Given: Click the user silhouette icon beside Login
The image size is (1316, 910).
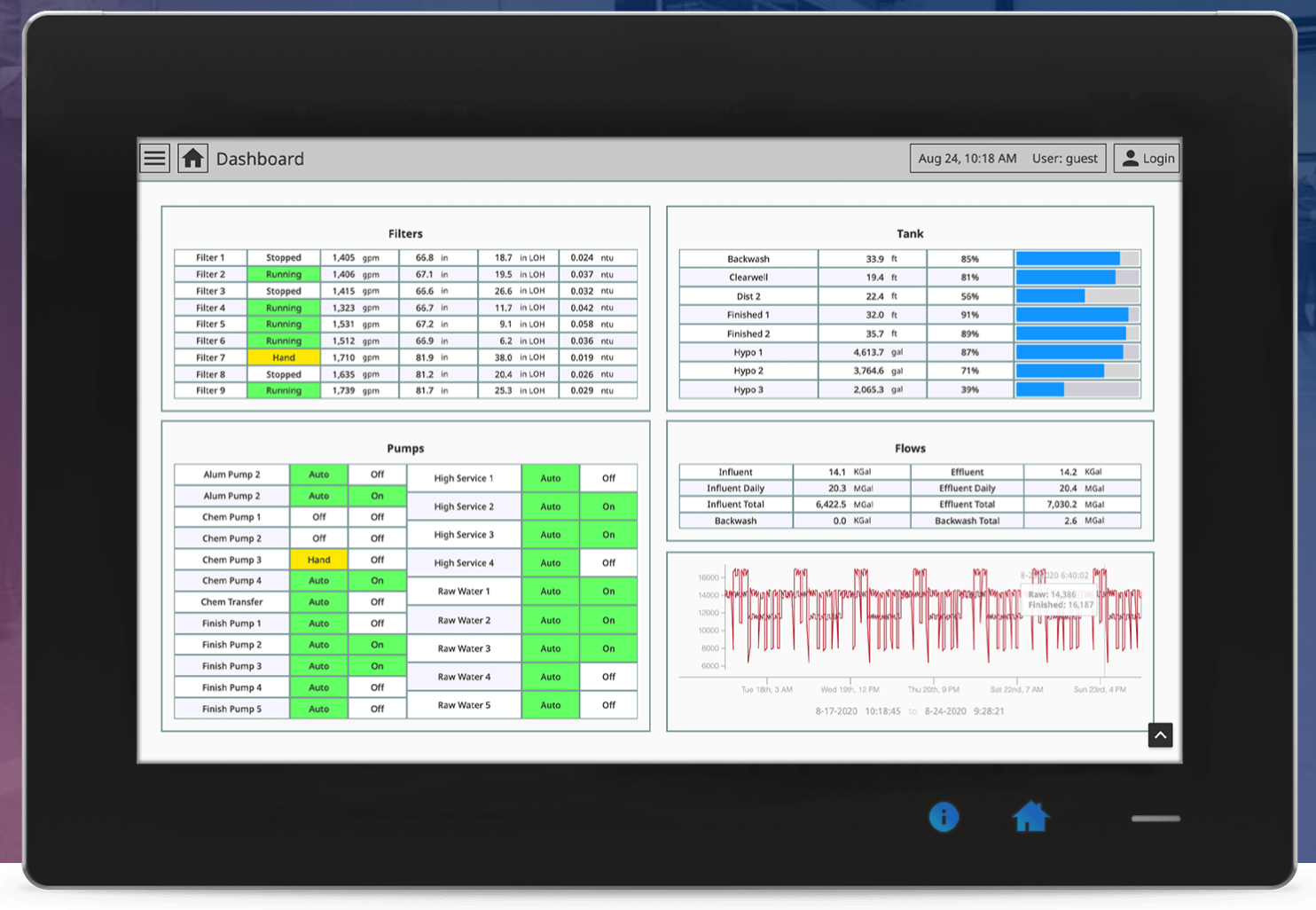Looking at the screenshot, I should [x=1130, y=158].
